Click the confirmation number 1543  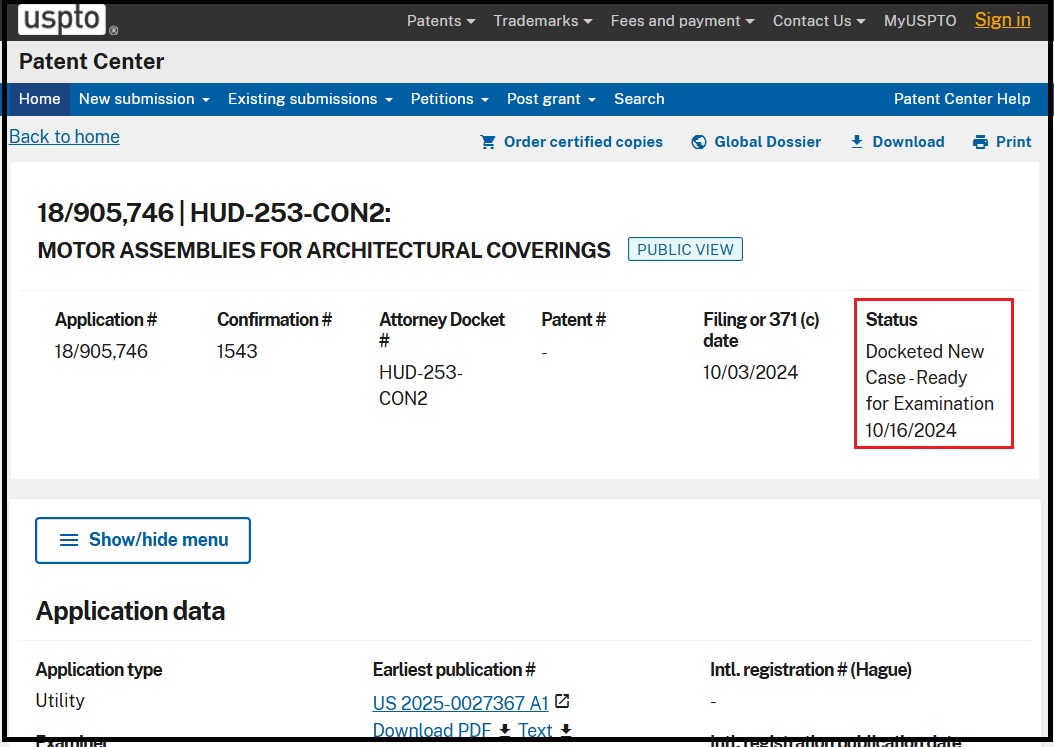pyautogui.click(x=237, y=351)
